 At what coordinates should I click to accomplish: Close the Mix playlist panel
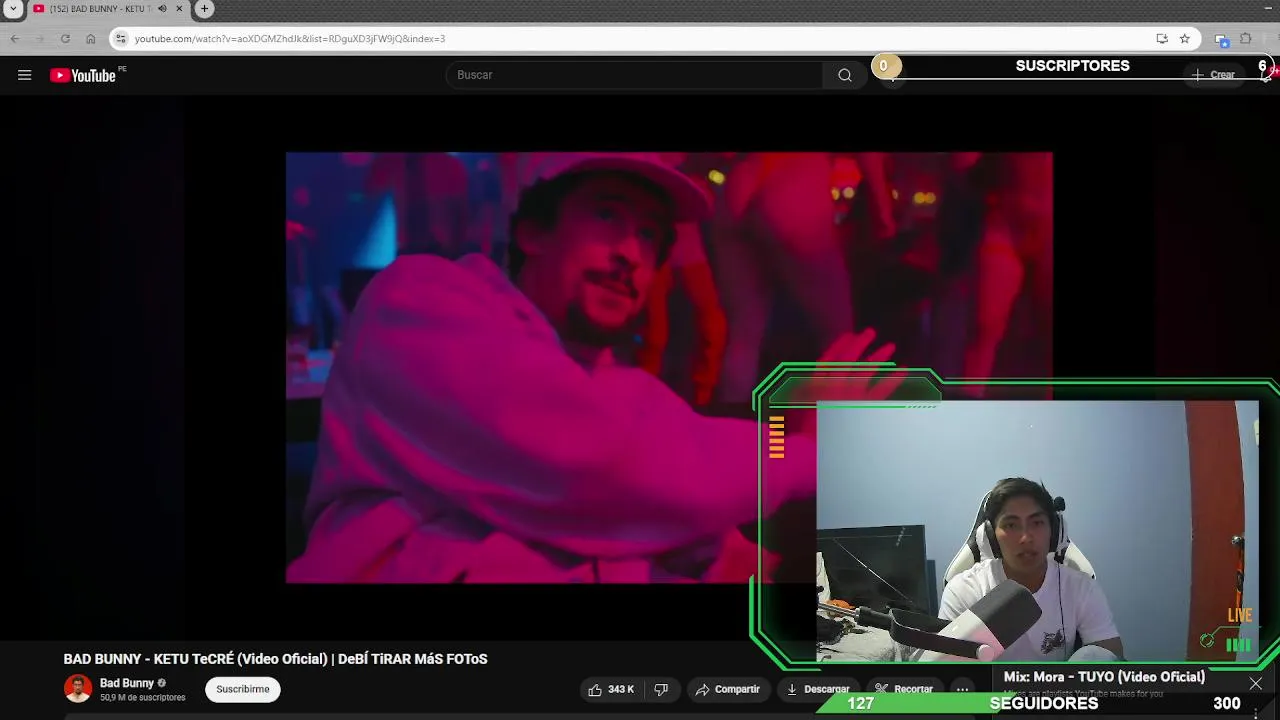[x=1256, y=684]
